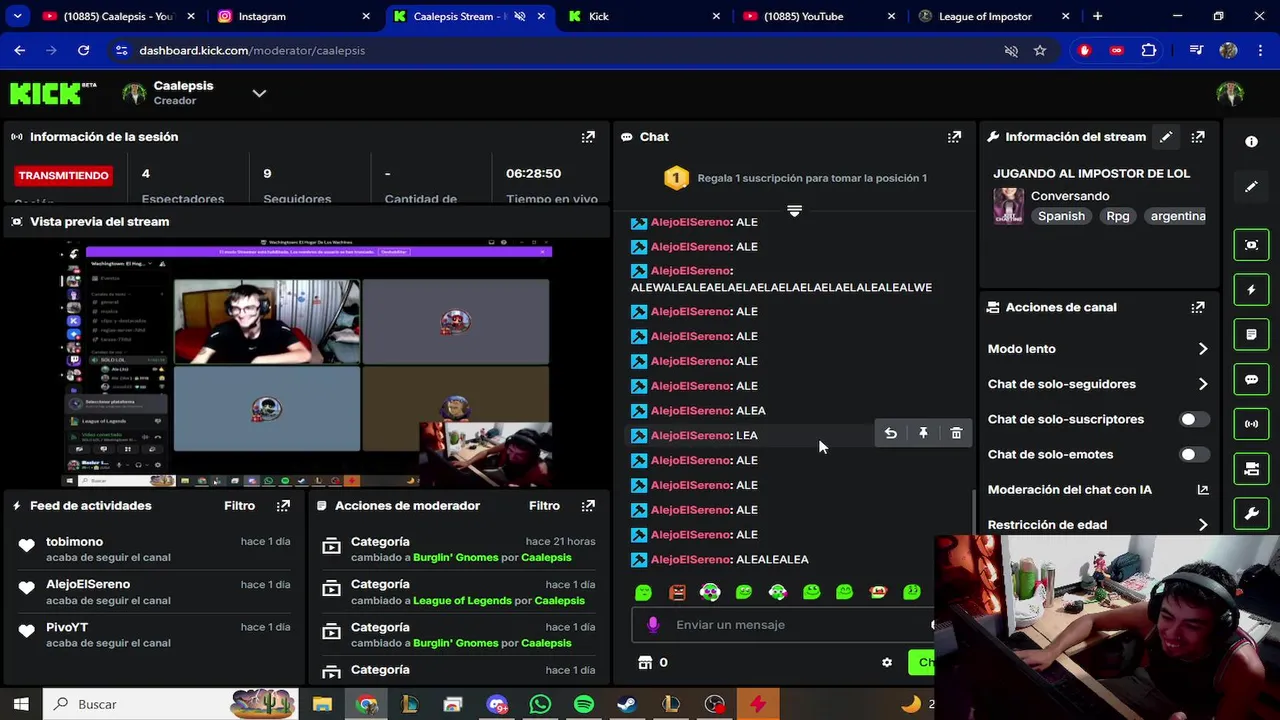The width and height of the screenshot is (1280, 720).
Task: Open profile avatar at top right
Action: 1230,94
